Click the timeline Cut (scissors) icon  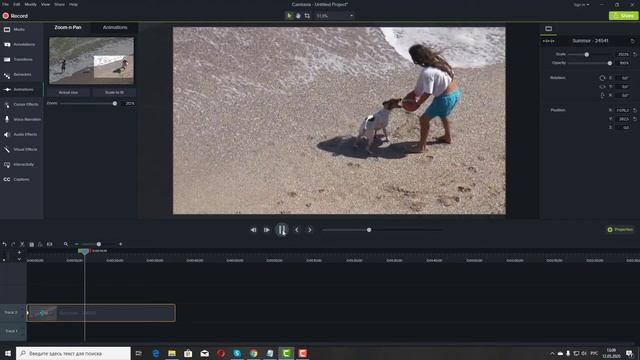[22, 244]
